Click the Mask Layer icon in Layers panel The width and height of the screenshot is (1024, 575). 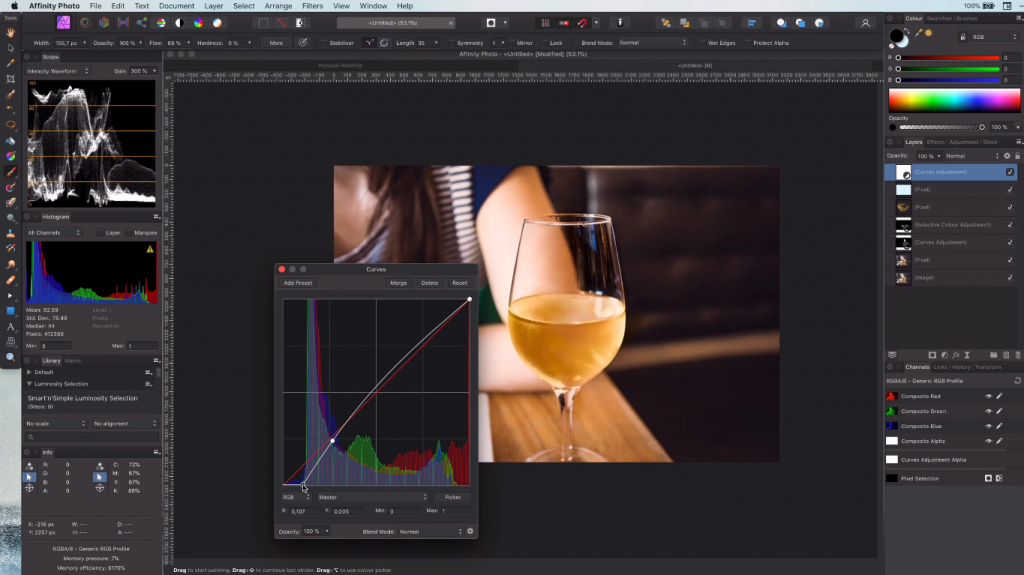pos(932,355)
